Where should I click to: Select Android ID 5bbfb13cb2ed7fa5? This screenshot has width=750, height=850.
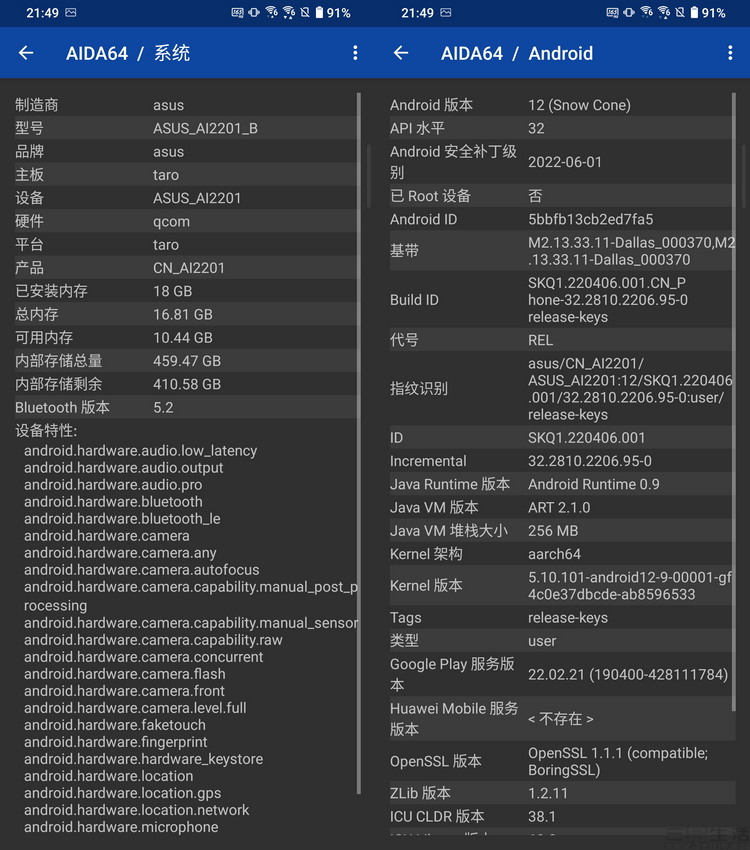590,219
